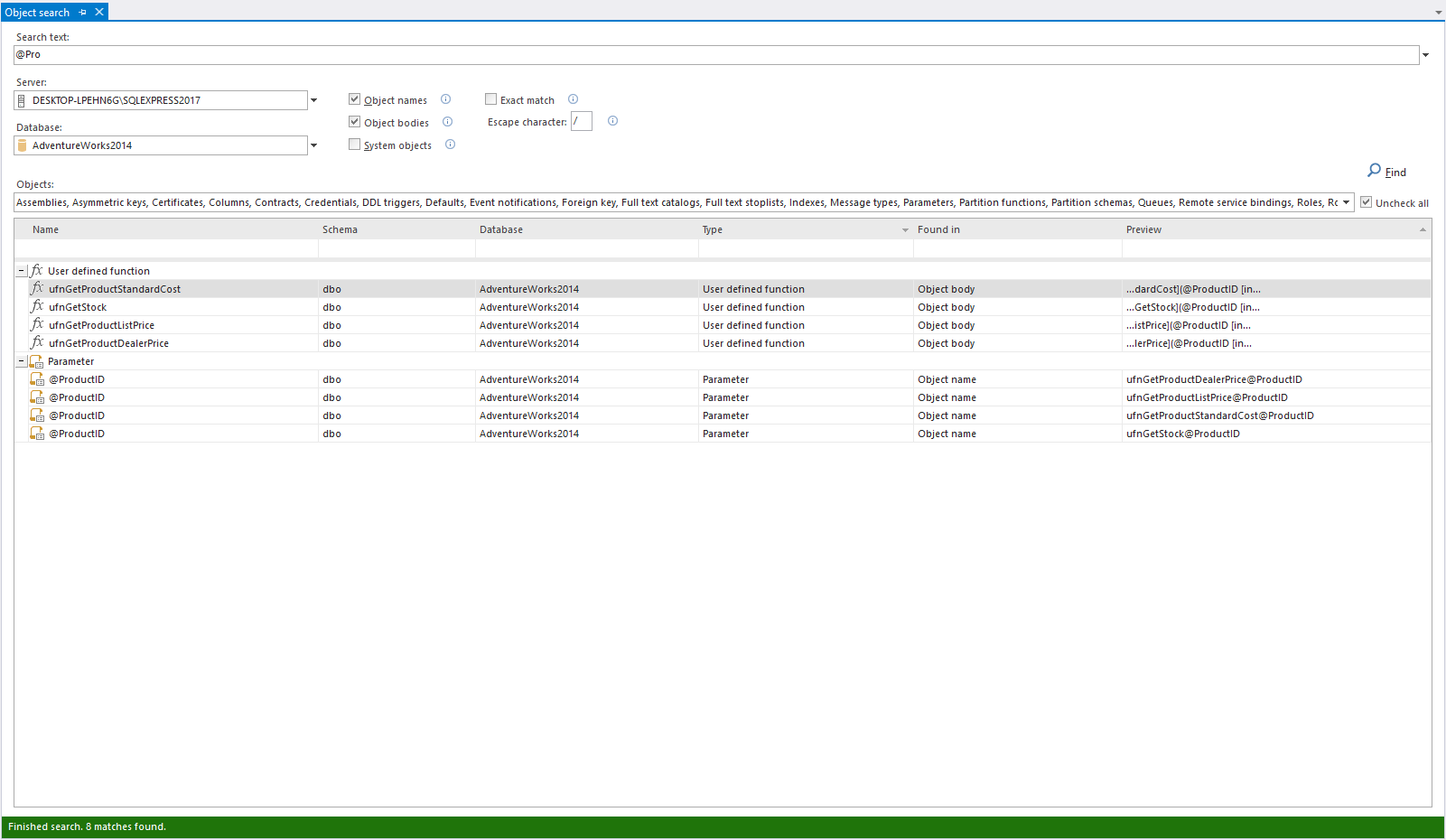Click the preview text ufnGetProductStandardCost@ProductID
This screenshot has width=1446, height=840.
1220,415
